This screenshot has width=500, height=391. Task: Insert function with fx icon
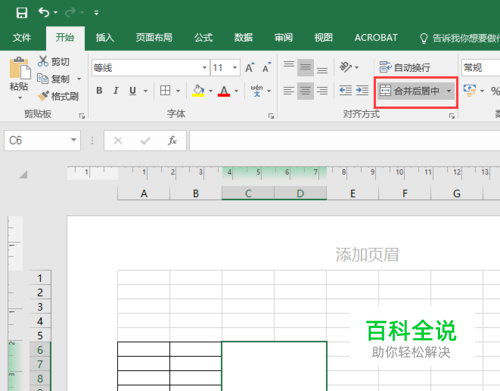(x=172, y=140)
